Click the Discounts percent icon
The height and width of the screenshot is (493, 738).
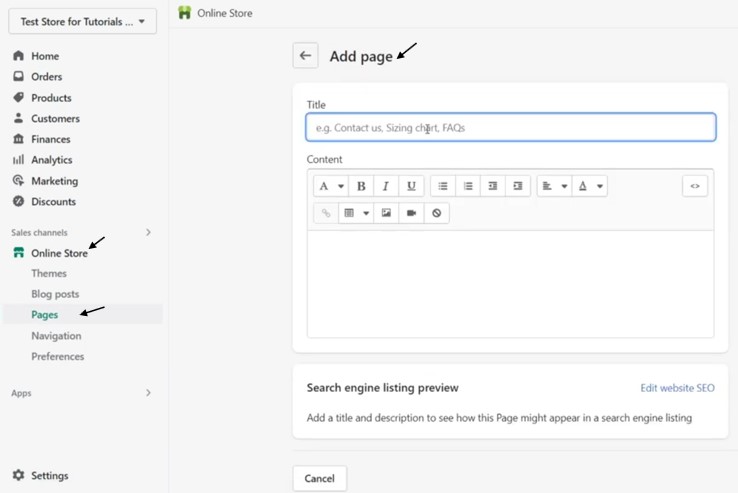click(x=18, y=201)
